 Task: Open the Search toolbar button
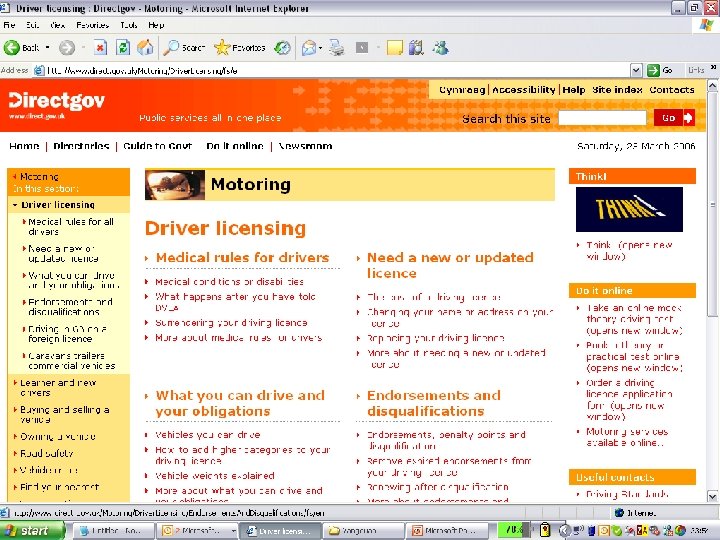184,47
